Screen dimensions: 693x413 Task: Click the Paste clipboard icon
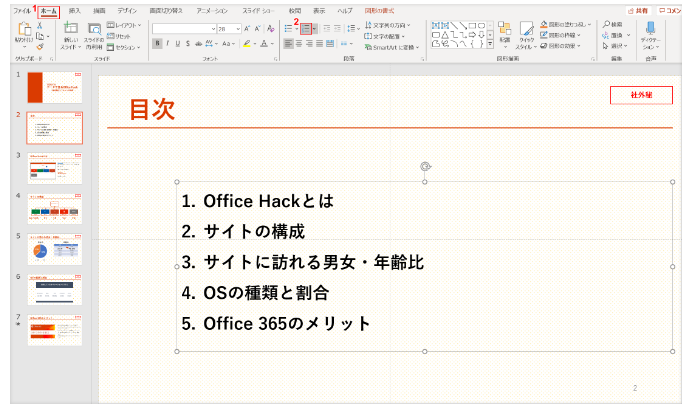point(22,31)
